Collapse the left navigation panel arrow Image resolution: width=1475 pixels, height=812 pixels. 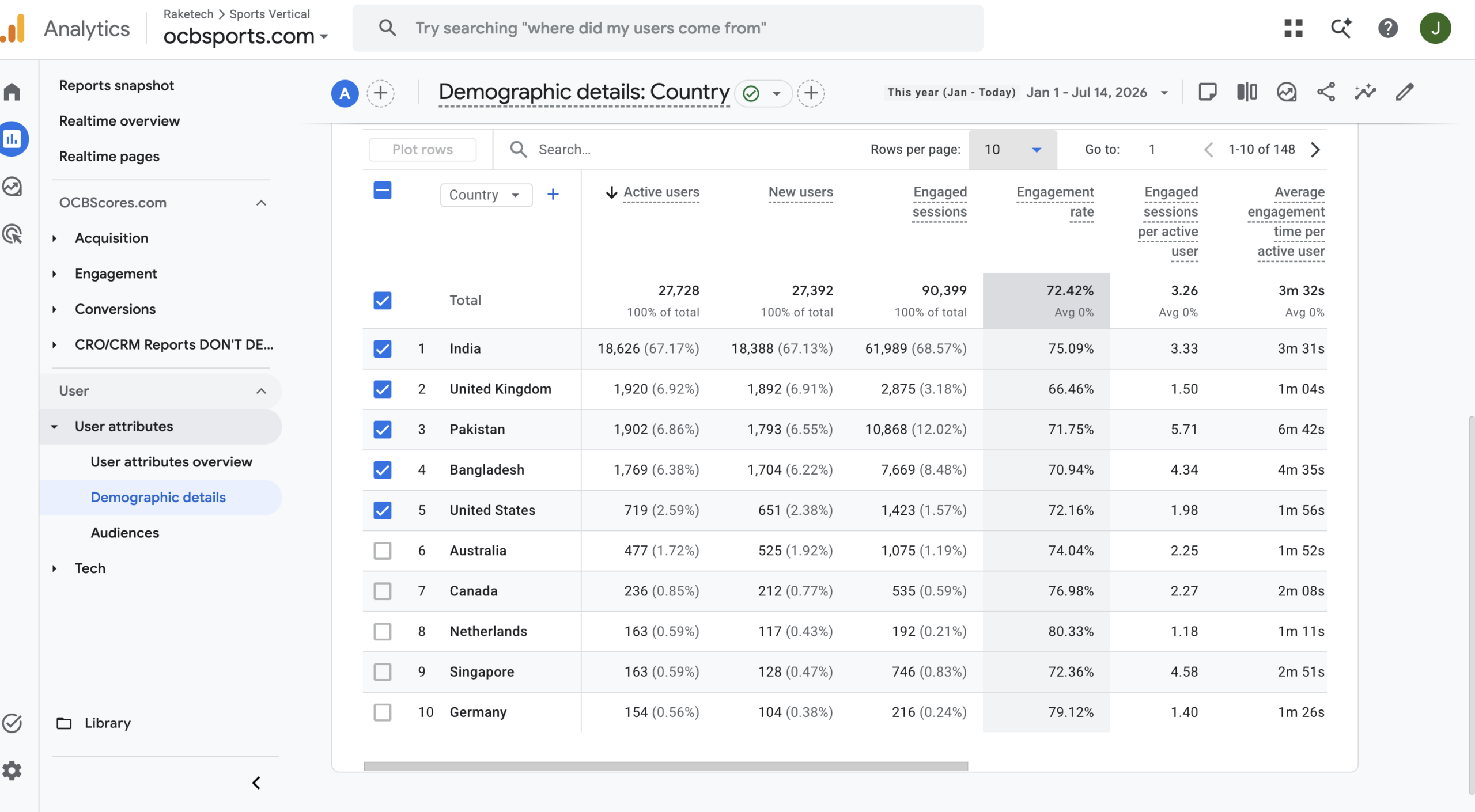[x=256, y=783]
